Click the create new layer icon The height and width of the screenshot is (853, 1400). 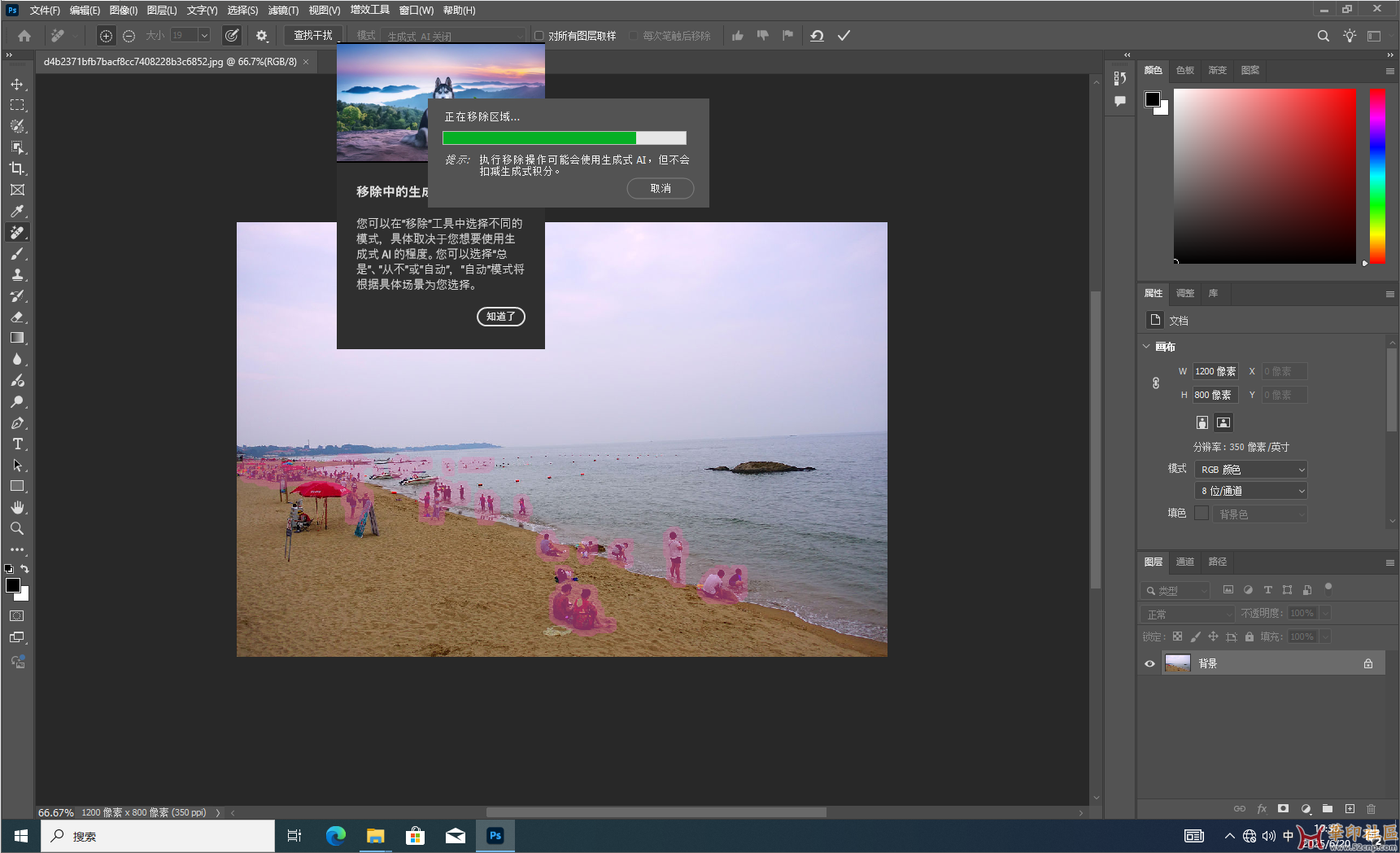click(1350, 809)
